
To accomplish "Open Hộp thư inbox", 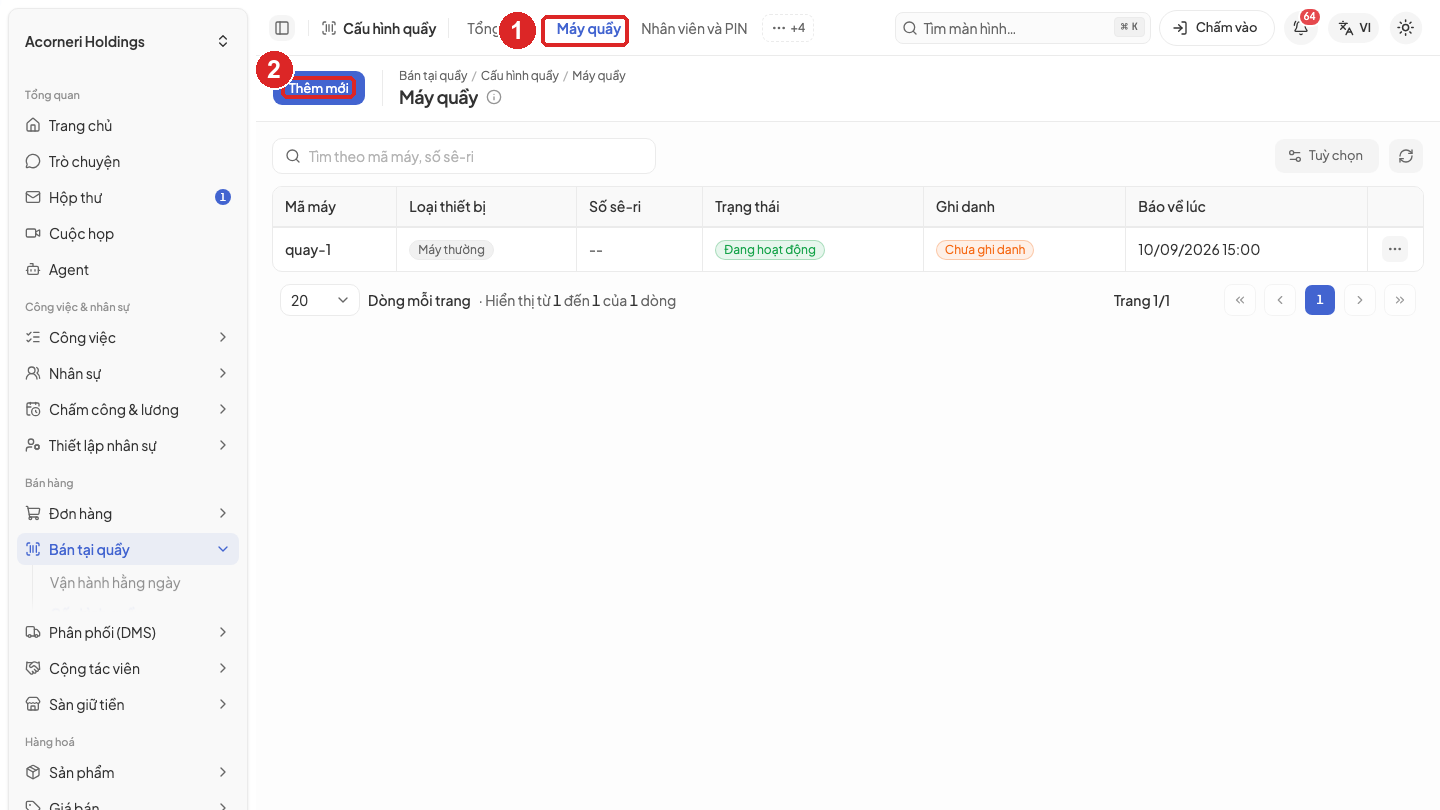I will click(x=128, y=198).
